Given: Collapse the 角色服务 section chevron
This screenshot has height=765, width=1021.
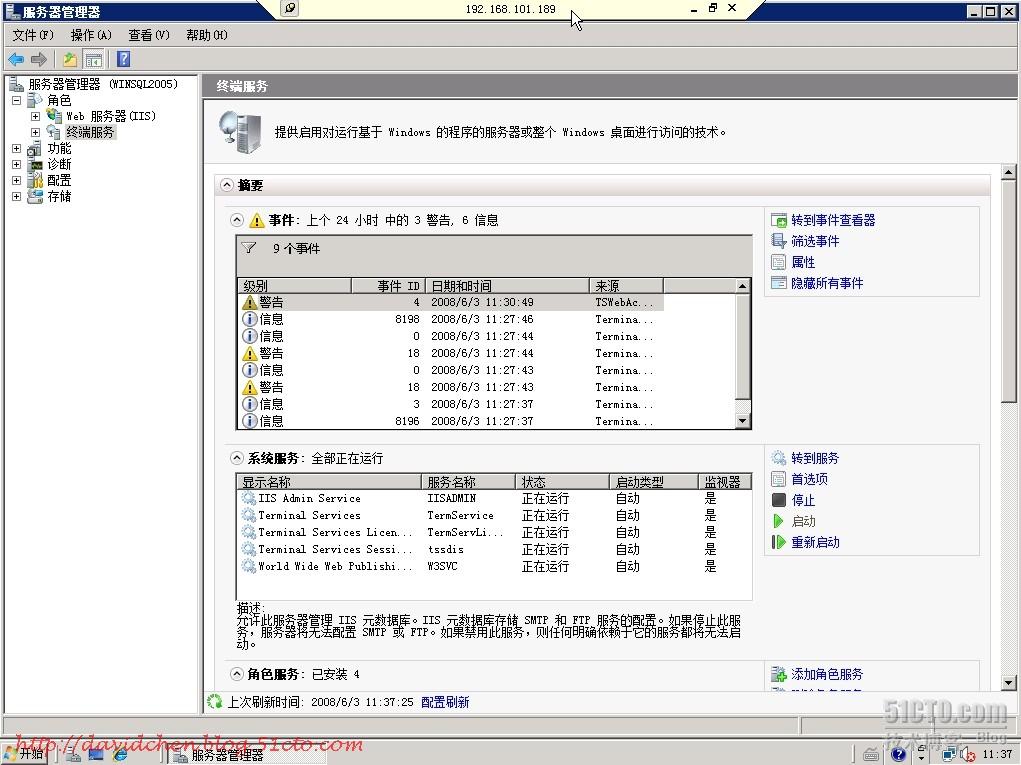Looking at the screenshot, I should coord(237,674).
